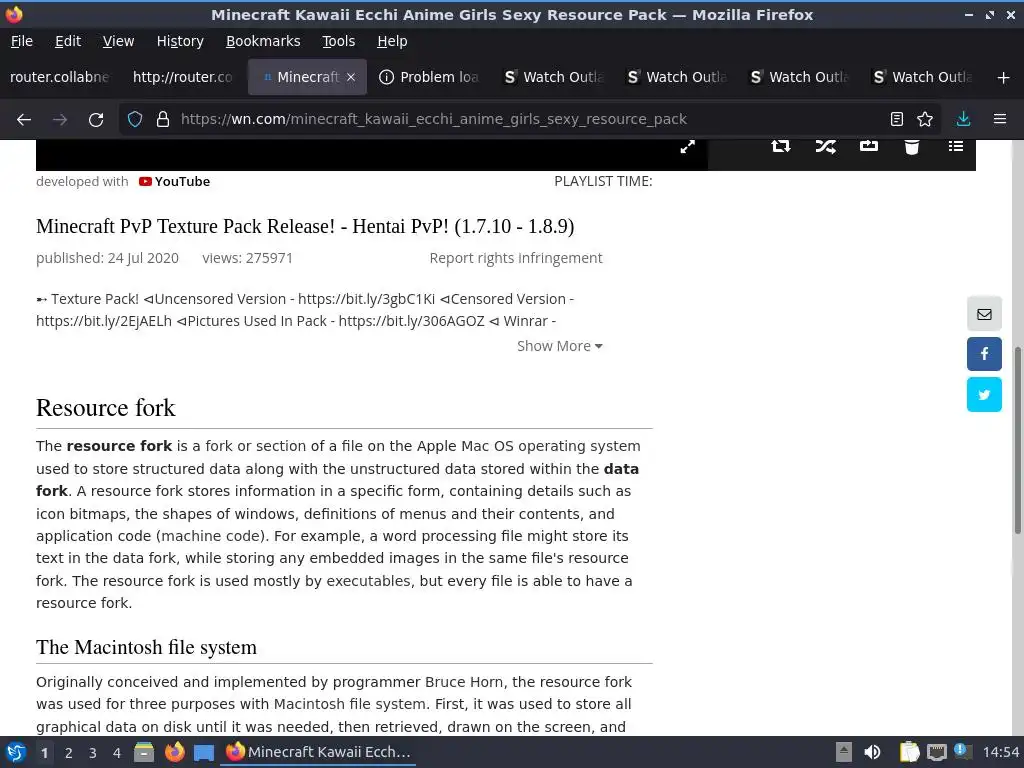The image size is (1024, 768).
Task: Expand the video player to fullscreen
Action: tap(688, 146)
